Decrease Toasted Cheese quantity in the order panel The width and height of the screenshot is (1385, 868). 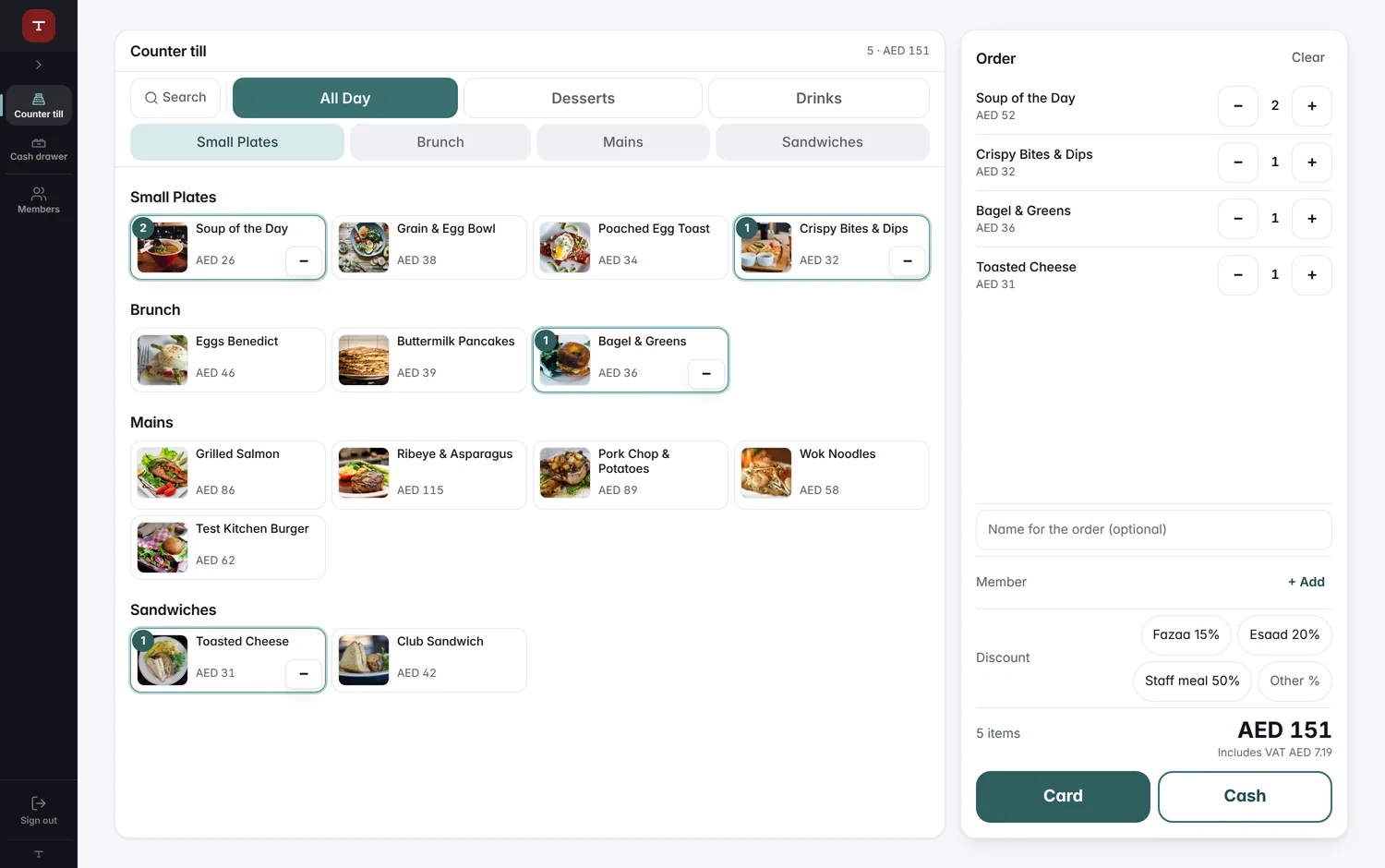(1238, 275)
